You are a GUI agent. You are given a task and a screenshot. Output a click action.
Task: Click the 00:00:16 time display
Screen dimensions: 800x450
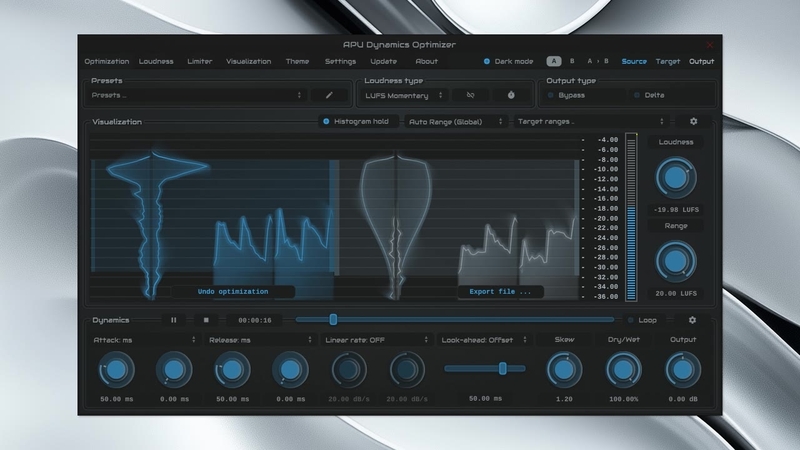click(255, 320)
